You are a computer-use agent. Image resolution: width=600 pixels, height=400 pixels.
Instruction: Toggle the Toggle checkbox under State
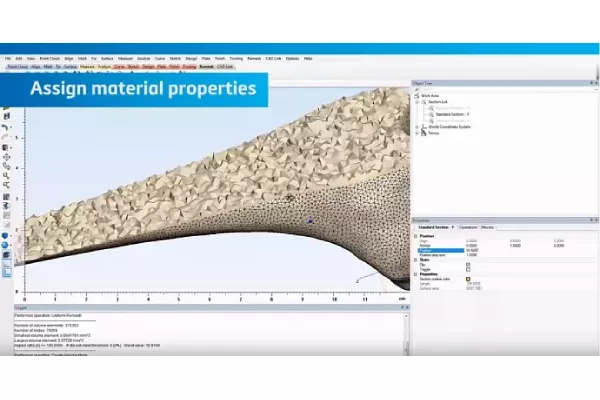tap(468, 270)
